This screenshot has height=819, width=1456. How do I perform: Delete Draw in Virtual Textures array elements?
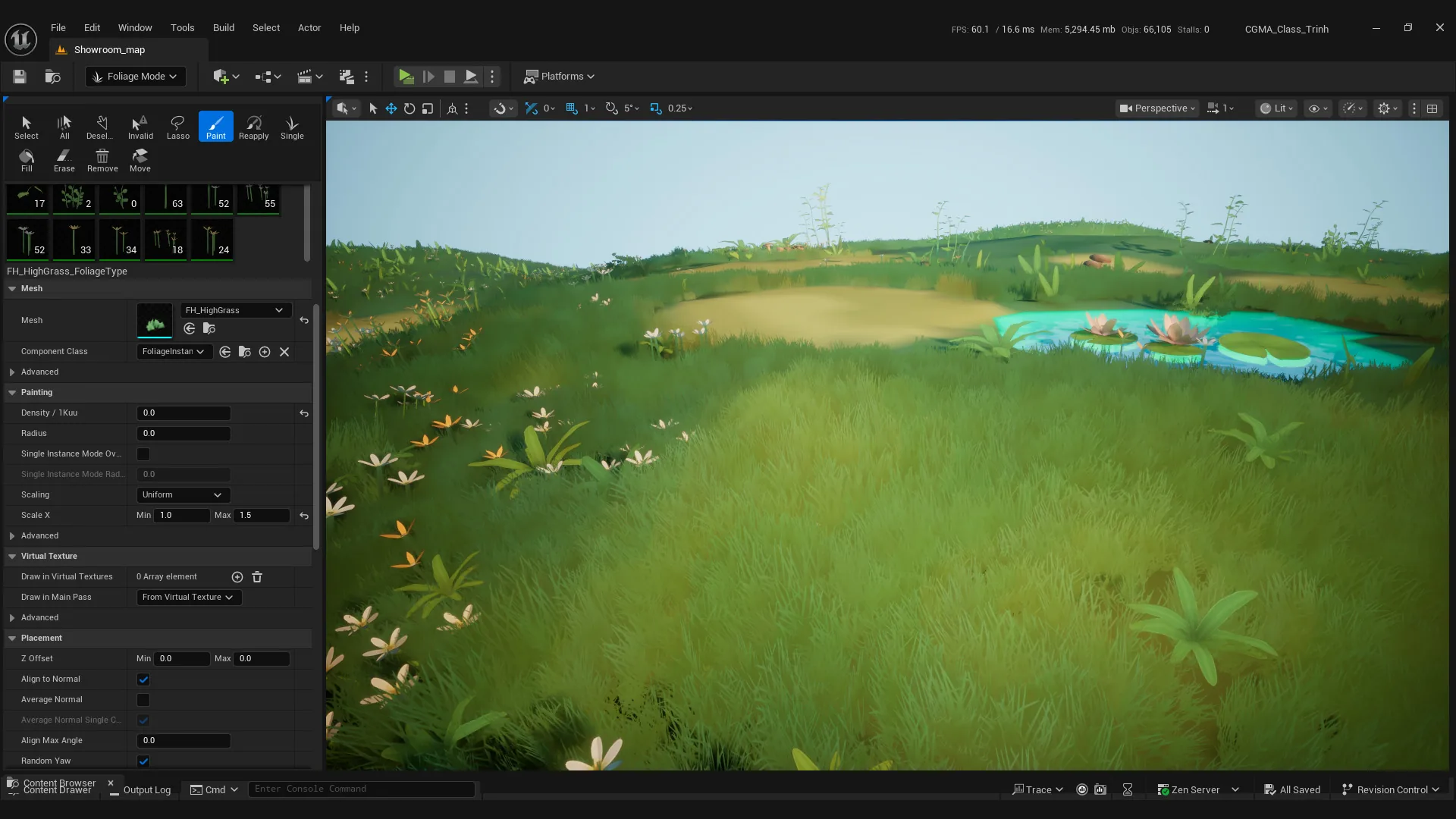(257, 577)
